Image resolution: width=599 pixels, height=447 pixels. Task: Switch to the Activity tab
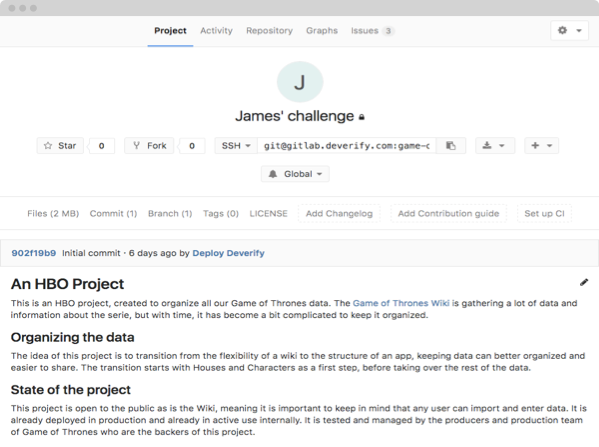(216, 31)
